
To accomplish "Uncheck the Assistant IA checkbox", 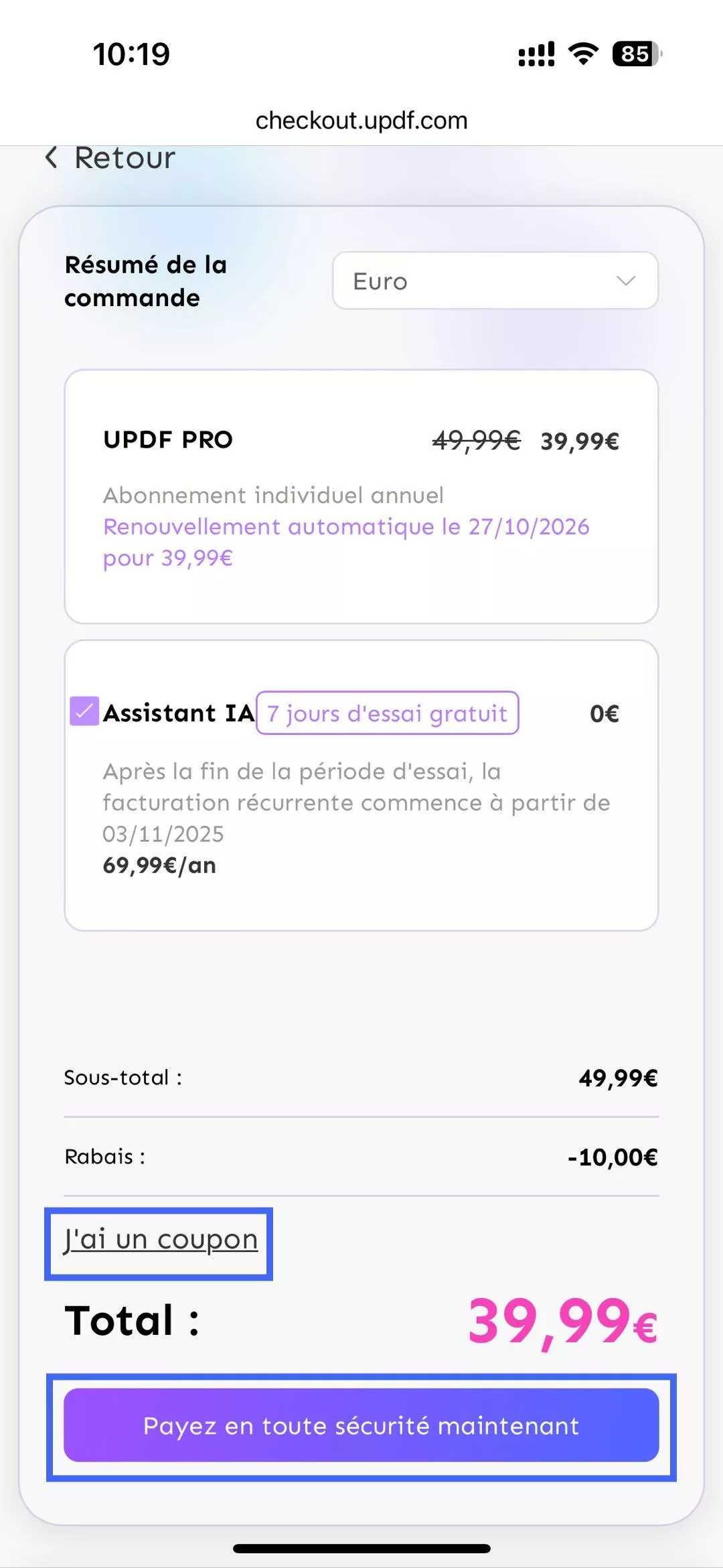I will click(84, 711).
